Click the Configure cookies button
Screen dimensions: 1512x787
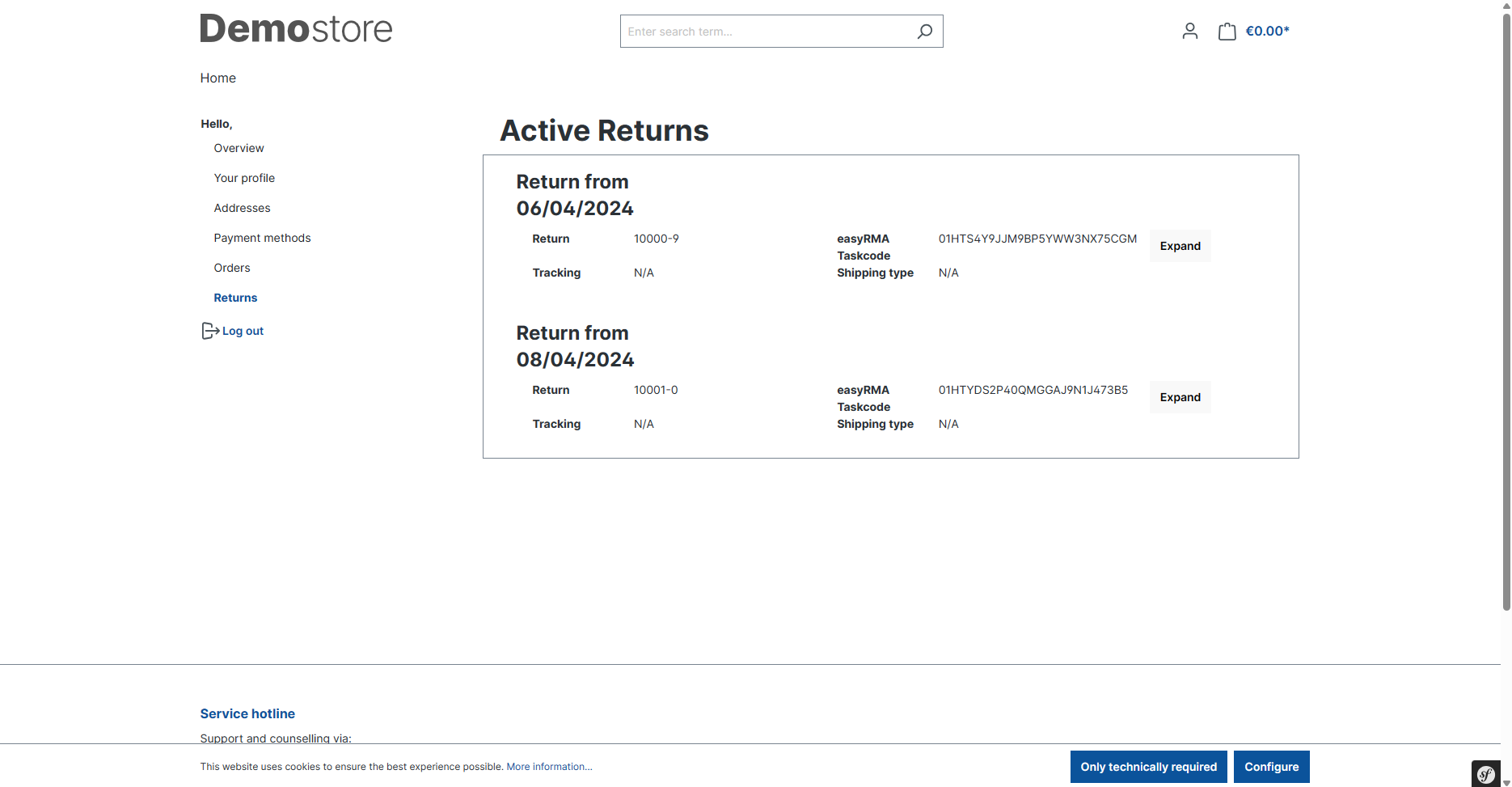[1271, 767]
